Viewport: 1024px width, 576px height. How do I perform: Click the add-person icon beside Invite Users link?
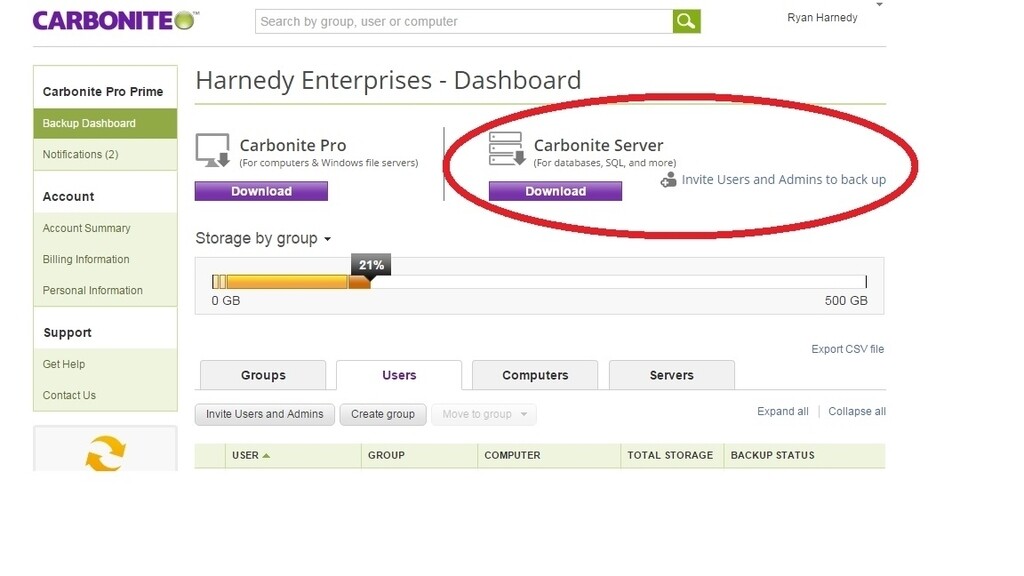pyautogui.click(x=667, y=181)
